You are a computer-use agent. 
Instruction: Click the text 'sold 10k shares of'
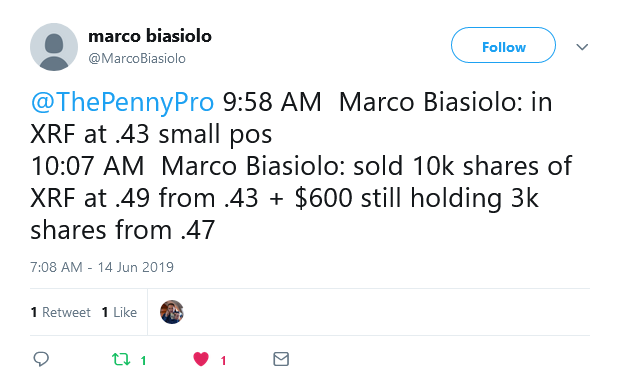pyautogui.click(x=463, y=166)
